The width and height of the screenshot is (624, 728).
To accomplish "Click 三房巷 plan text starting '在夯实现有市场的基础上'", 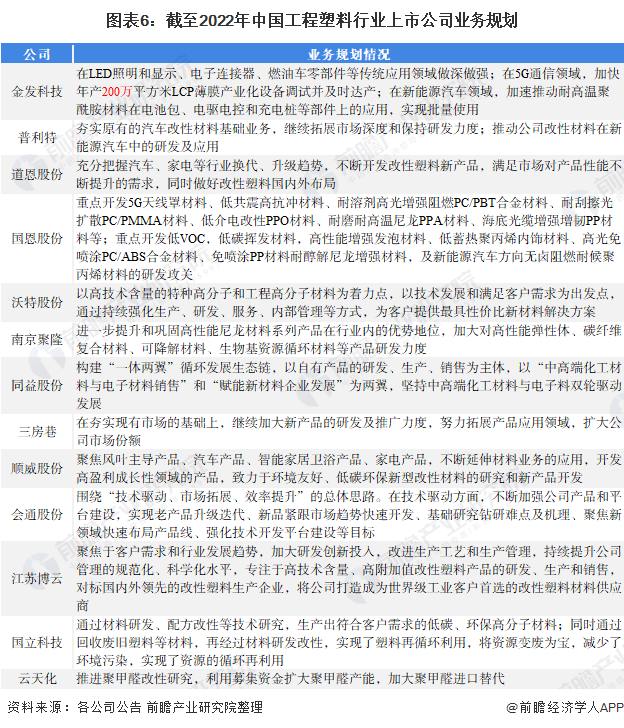I will [x=348, y=431].
